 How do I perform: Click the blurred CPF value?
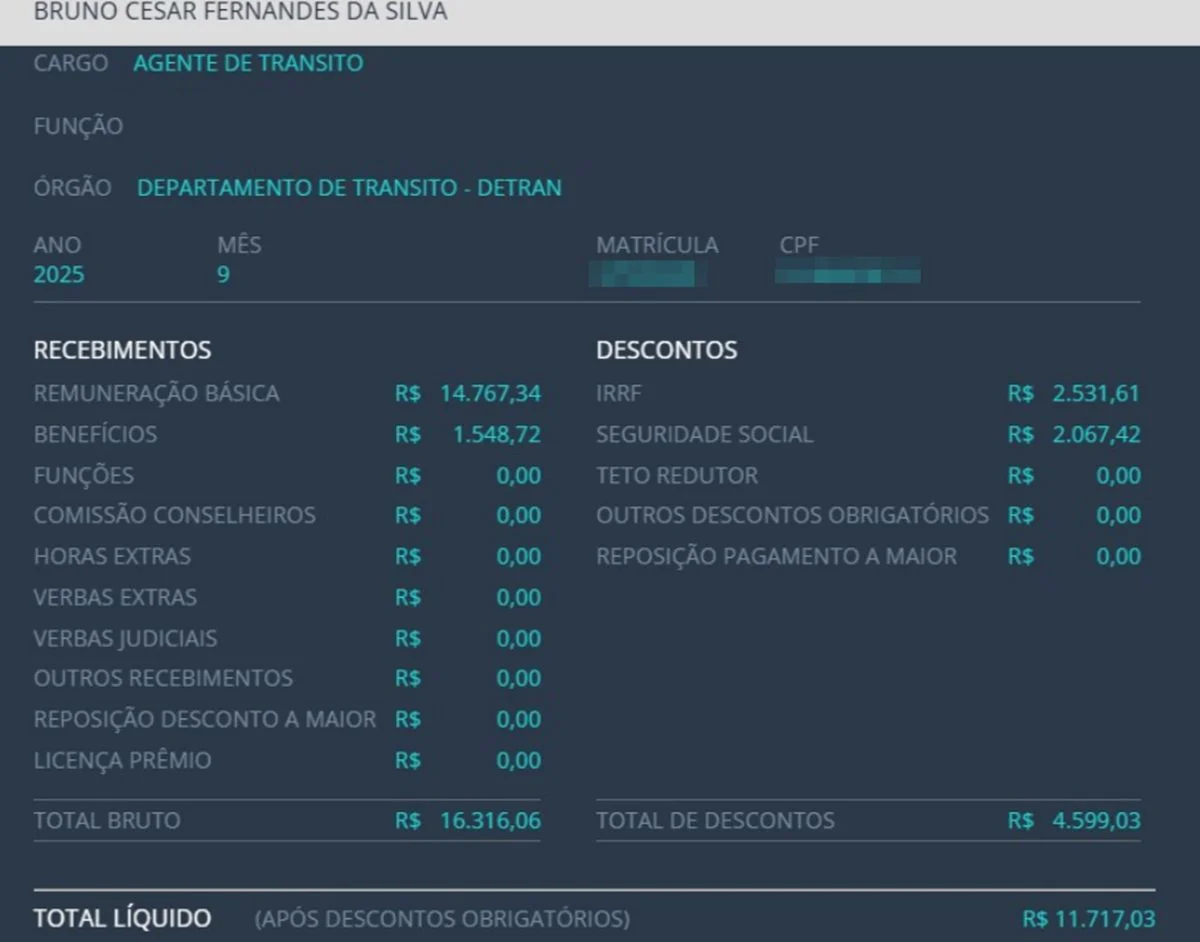(x=847, y=273)
